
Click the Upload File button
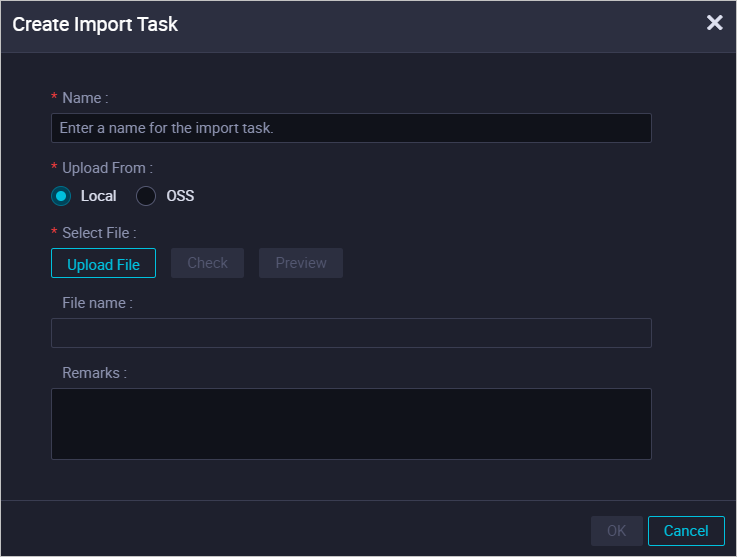pos(103,263)
